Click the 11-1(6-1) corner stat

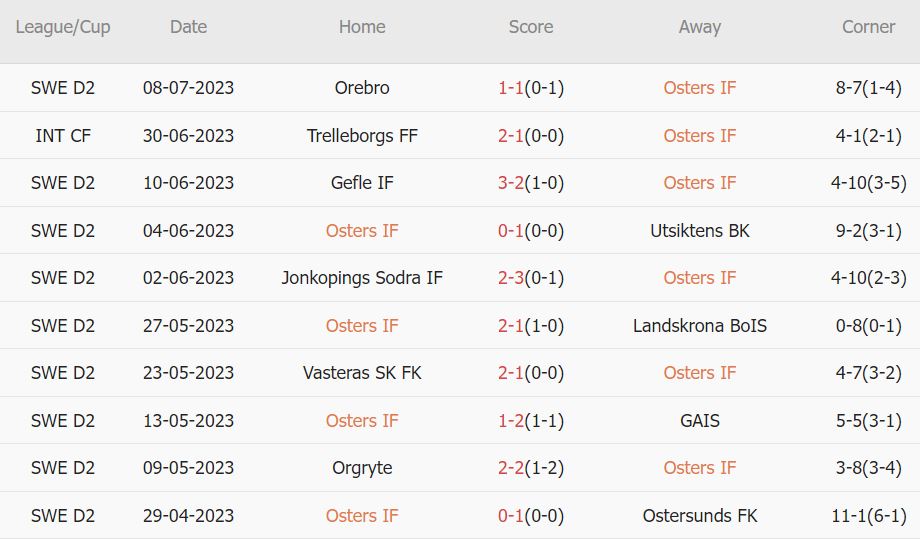(868, 516)
